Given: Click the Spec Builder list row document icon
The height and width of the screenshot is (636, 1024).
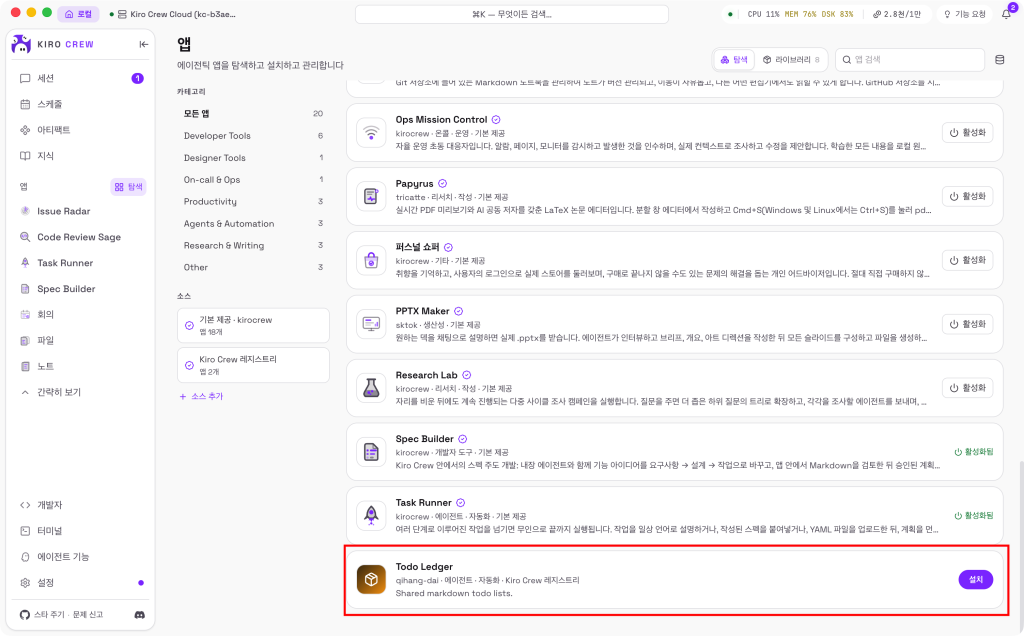Looking at the screenshot, I should [x=371, y=452].
